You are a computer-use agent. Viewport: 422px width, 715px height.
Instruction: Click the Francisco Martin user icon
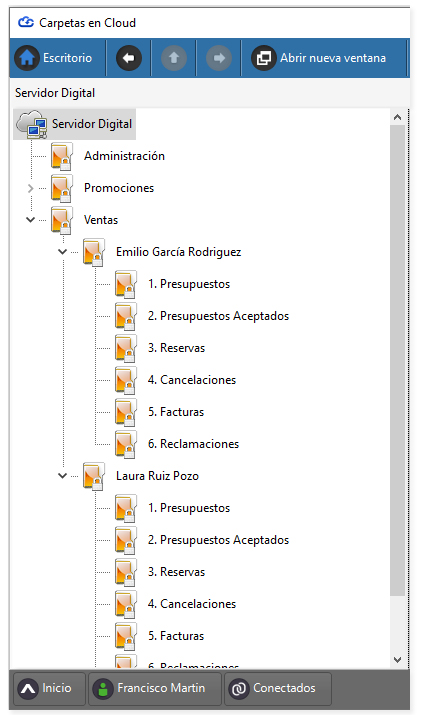click(103, 689)
